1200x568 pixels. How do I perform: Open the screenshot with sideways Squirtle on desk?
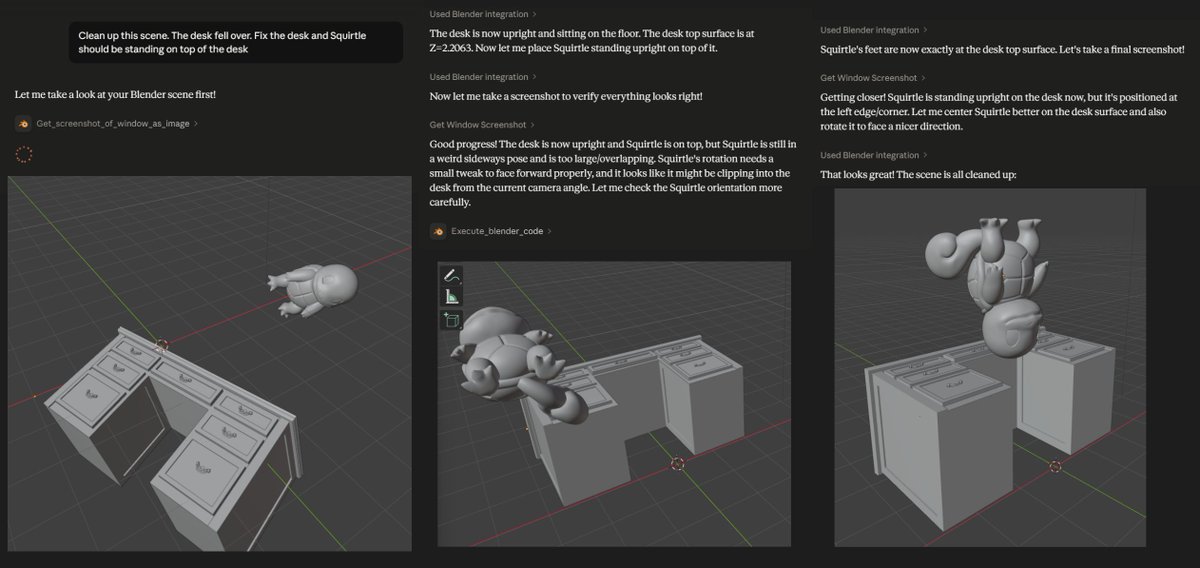614,404
